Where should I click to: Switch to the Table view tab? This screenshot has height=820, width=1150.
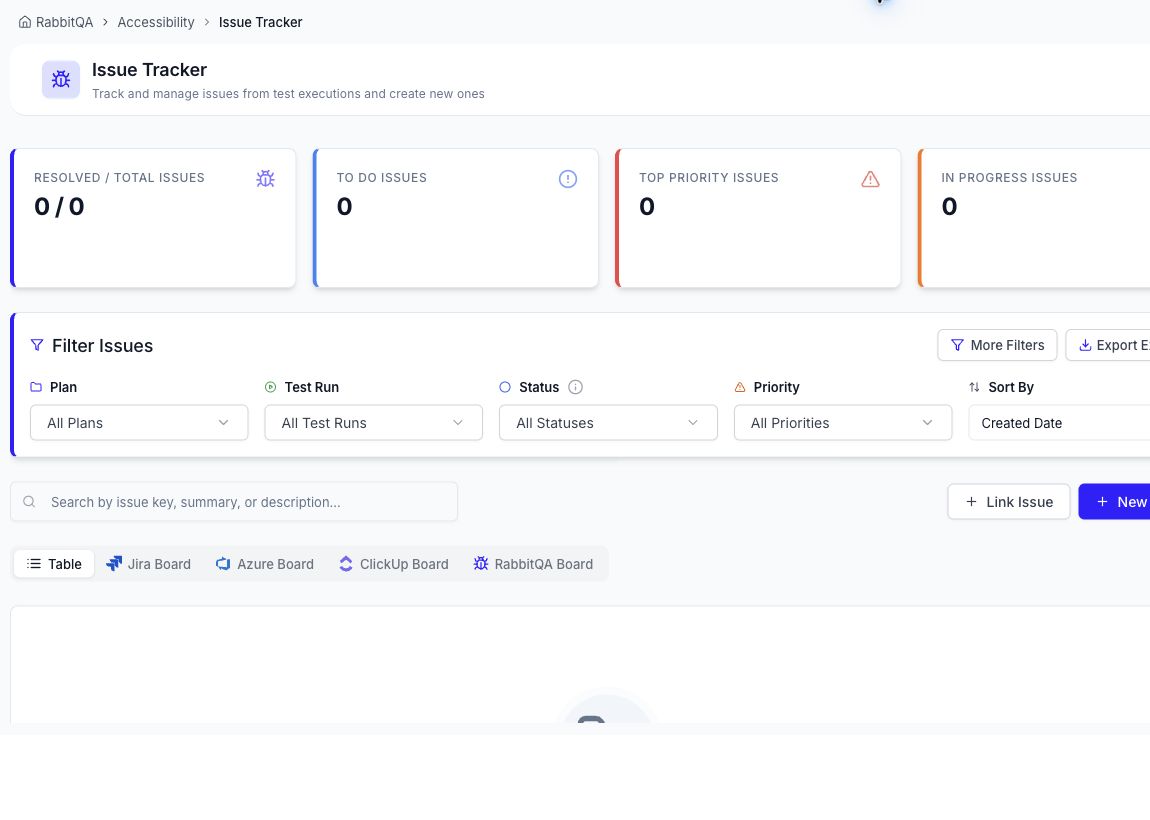[54, 563]
